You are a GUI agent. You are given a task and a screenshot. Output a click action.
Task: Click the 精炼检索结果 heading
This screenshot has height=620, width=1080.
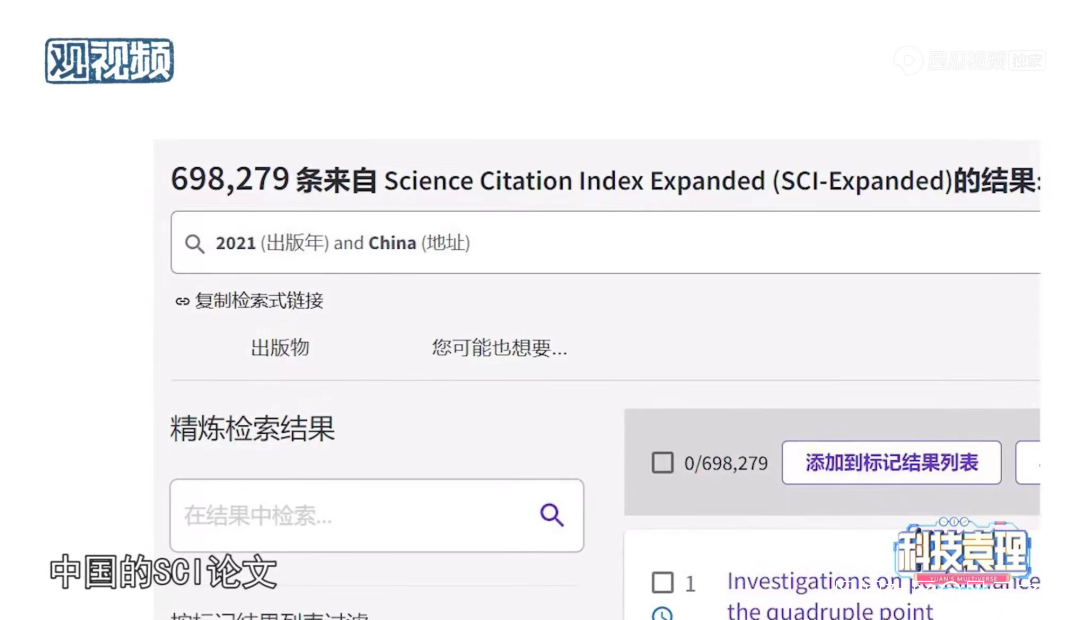click(x=252, y=428)
